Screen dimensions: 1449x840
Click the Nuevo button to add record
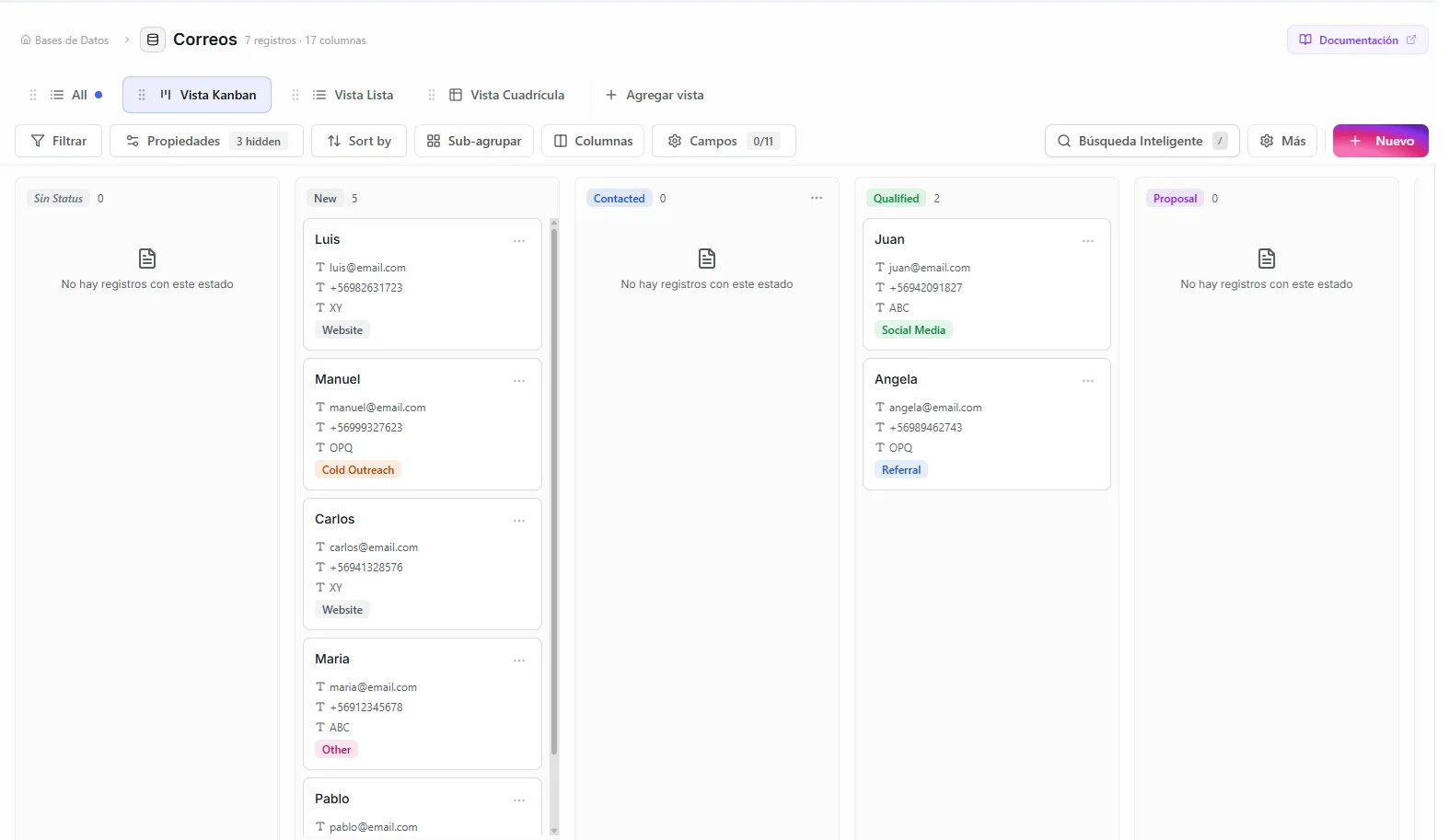(x=1380, y=141)
